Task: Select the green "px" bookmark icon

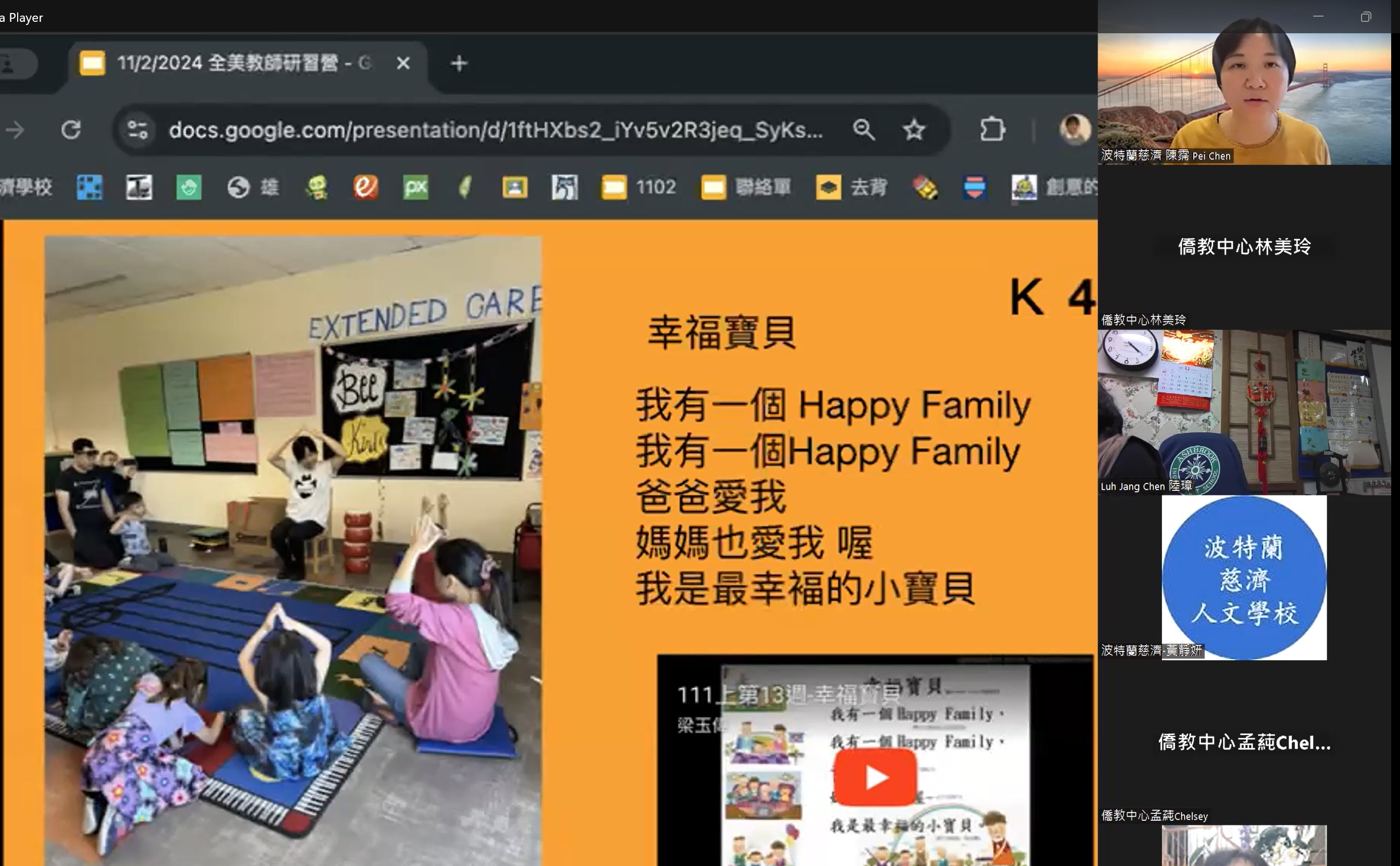Action: point(416,188)
